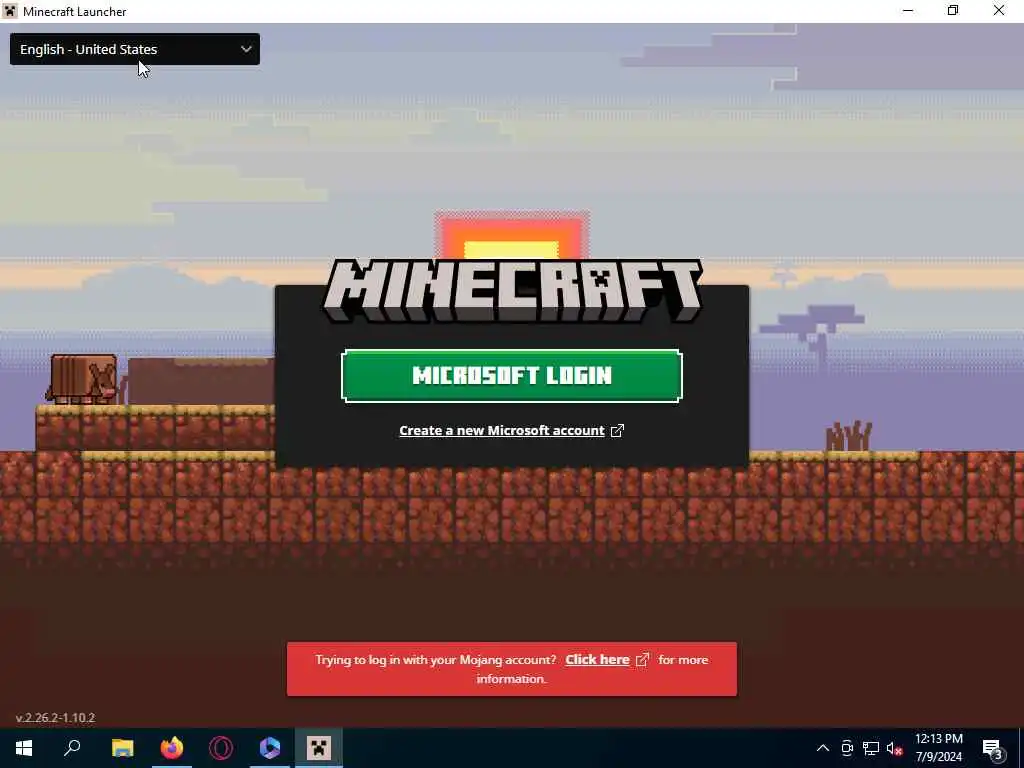Click the Show desktop strip at the taskbar end
Screen dimensions: 1024x768
pos(1021,748)
